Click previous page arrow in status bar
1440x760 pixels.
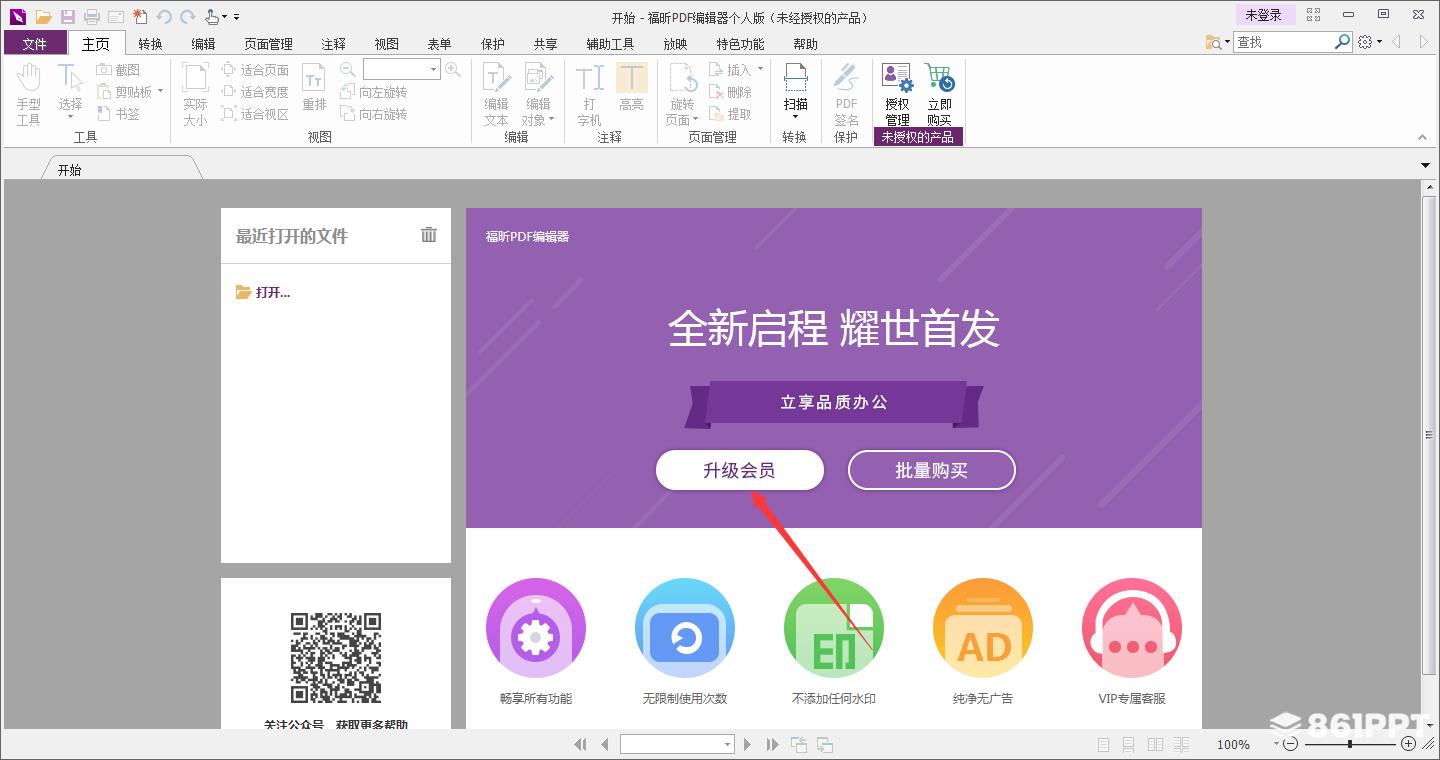tap(605, 744)
